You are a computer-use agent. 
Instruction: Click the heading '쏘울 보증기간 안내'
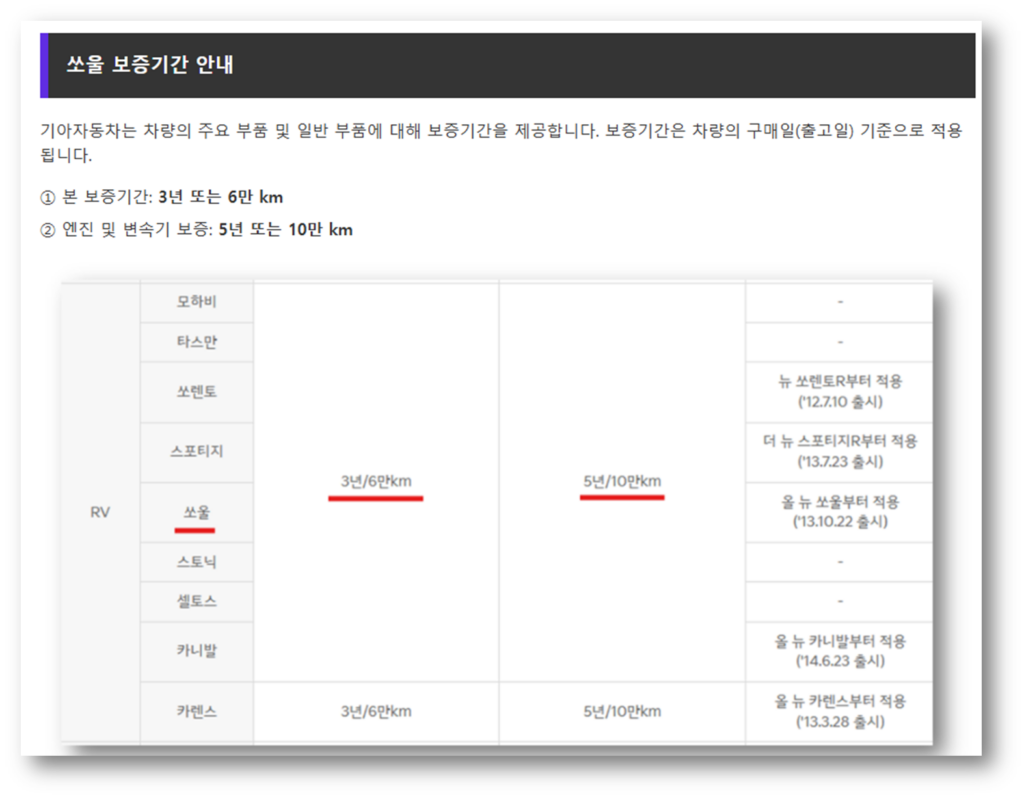click(x=150, y=65)
